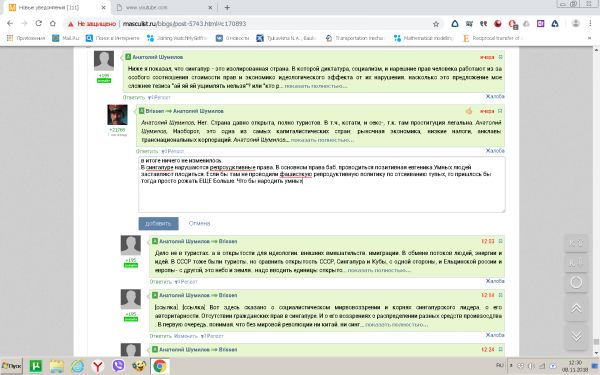Image resolution: width=600 pixels, height=375 pixels.
Task: Click the Отмена cancel link
Action: click(x=199, y=223)
